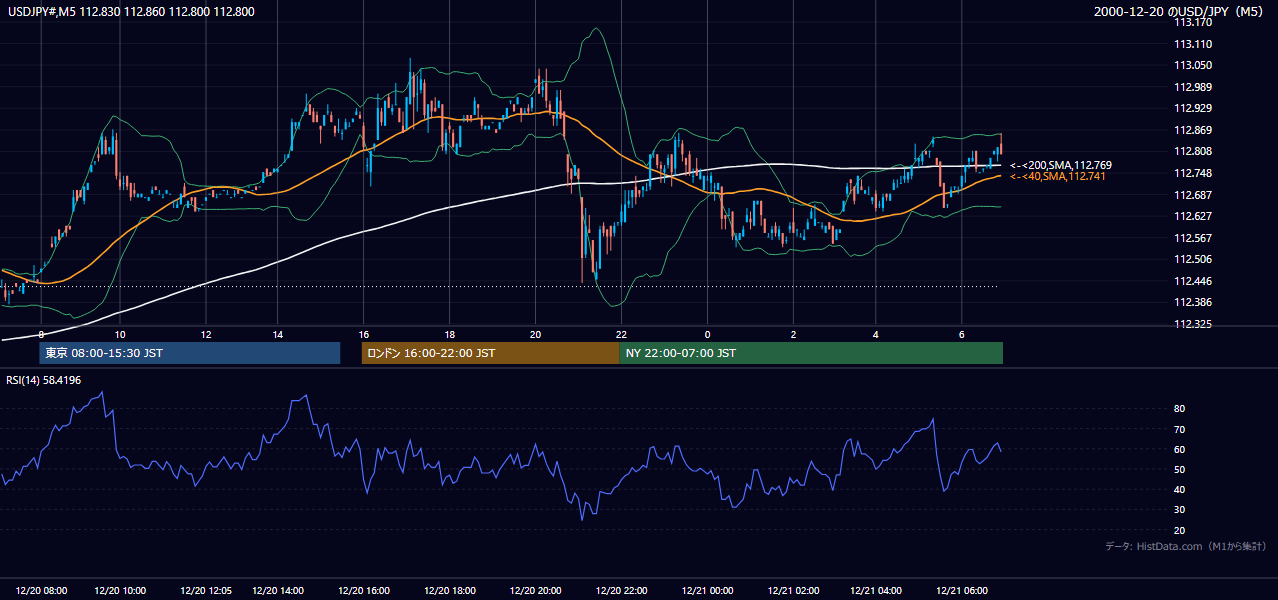Click RSI scale value 60
1278x600 pixels.
pyautogui.click(x=1180, y=449)
